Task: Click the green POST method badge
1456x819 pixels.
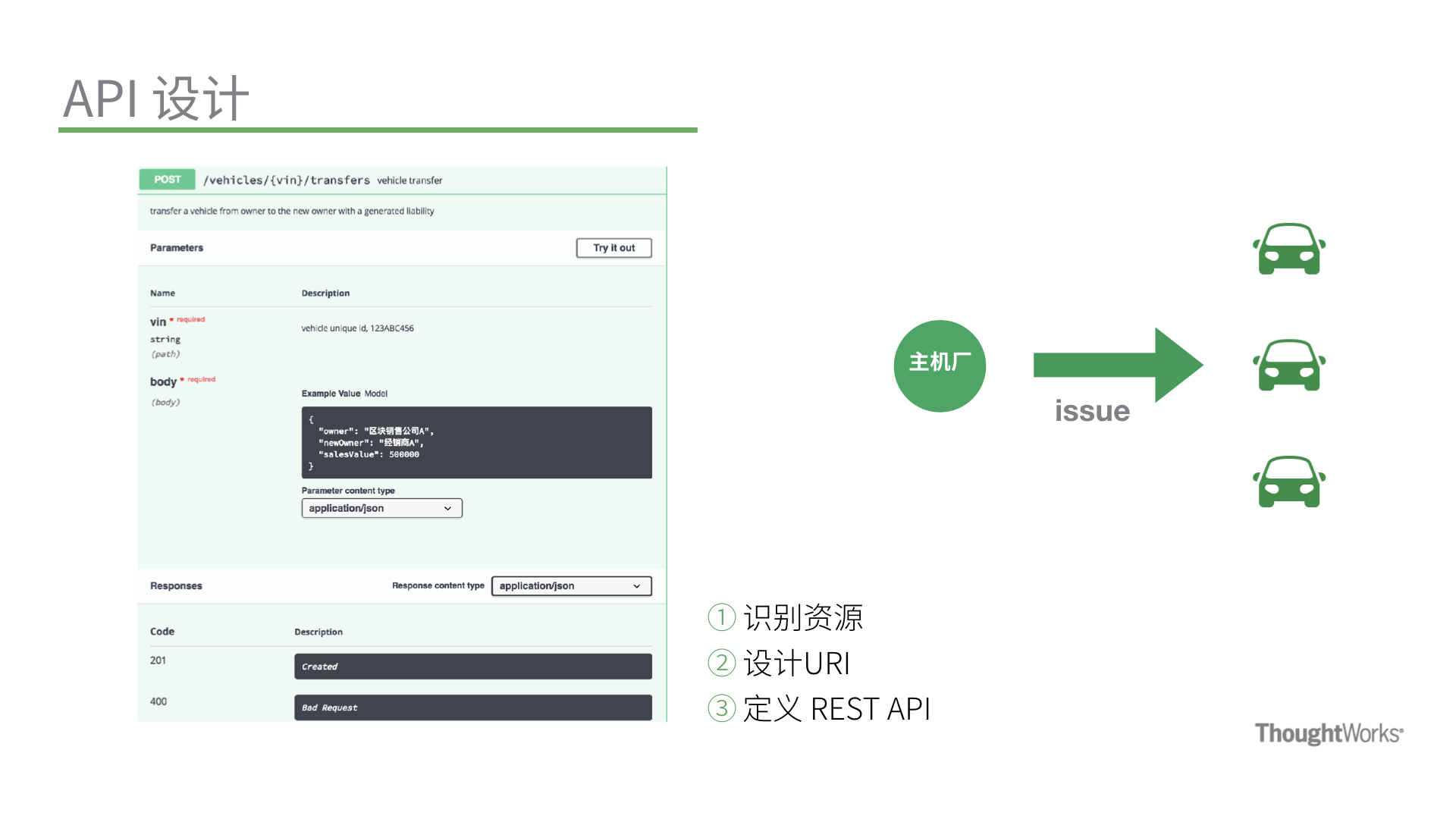Action: 168,180
